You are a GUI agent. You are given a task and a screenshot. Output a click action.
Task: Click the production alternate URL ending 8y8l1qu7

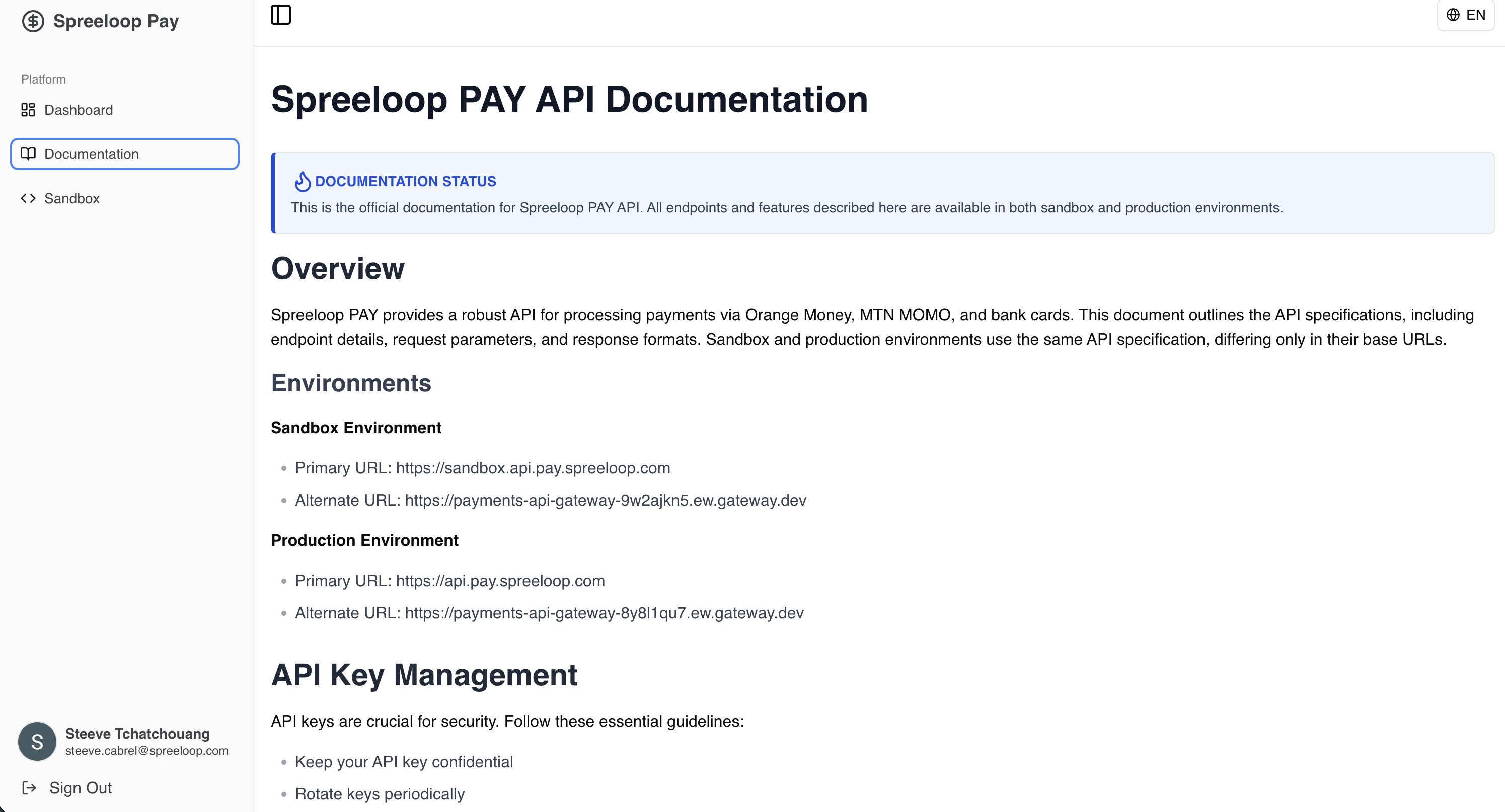point(604,613)
